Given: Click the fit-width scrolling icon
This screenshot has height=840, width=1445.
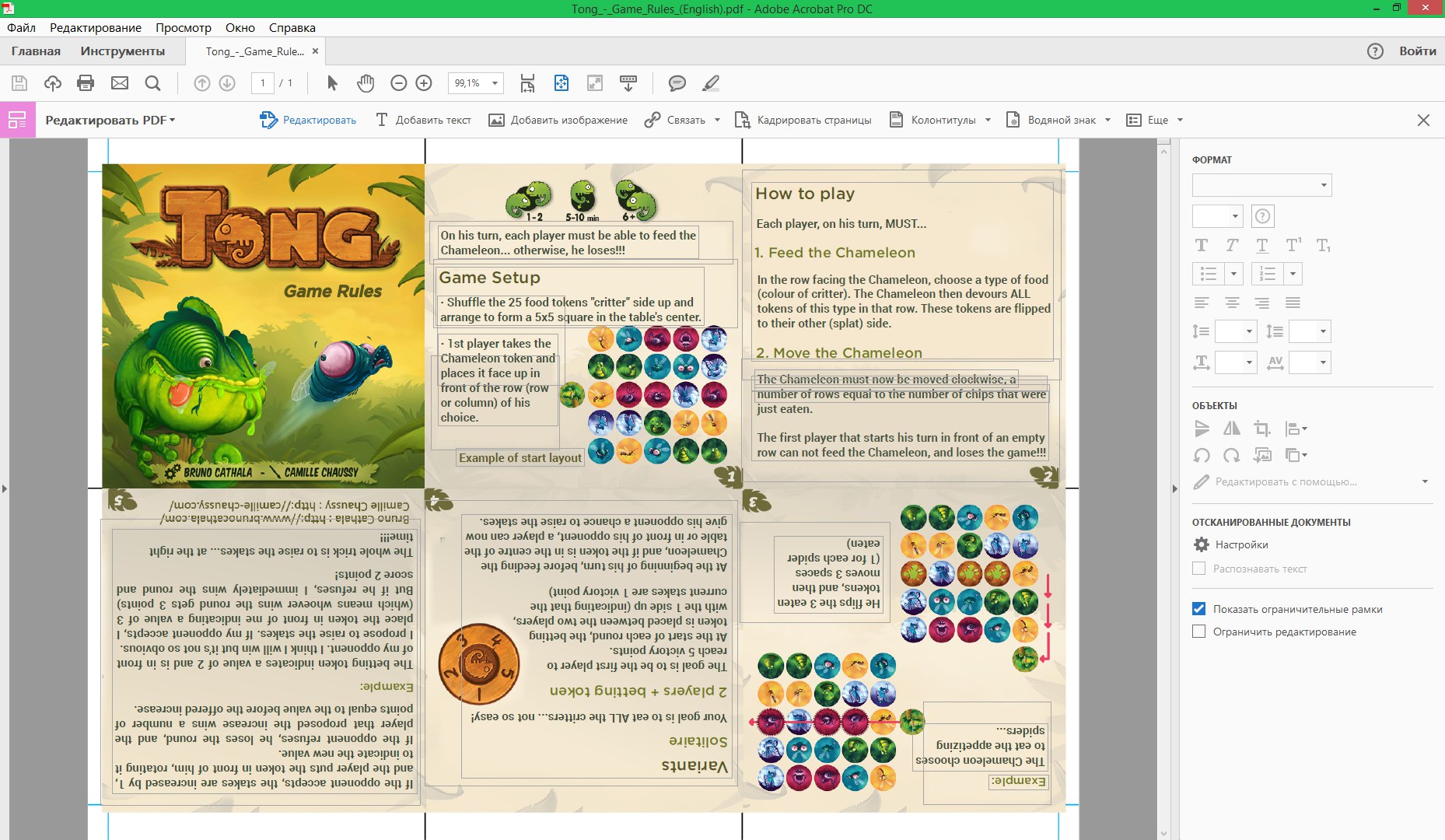Looking at the screenshot, I should 527,83.
